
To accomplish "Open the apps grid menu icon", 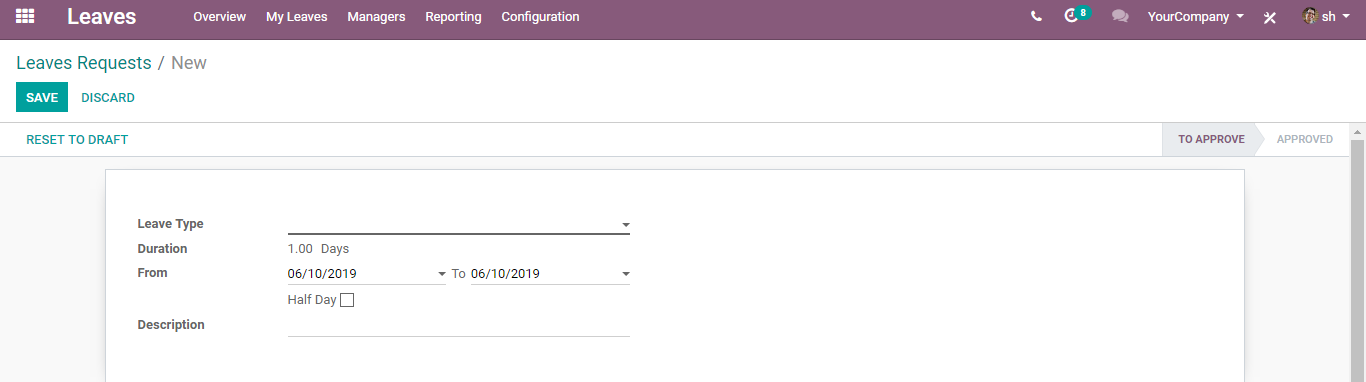I will tap(25, 16).
